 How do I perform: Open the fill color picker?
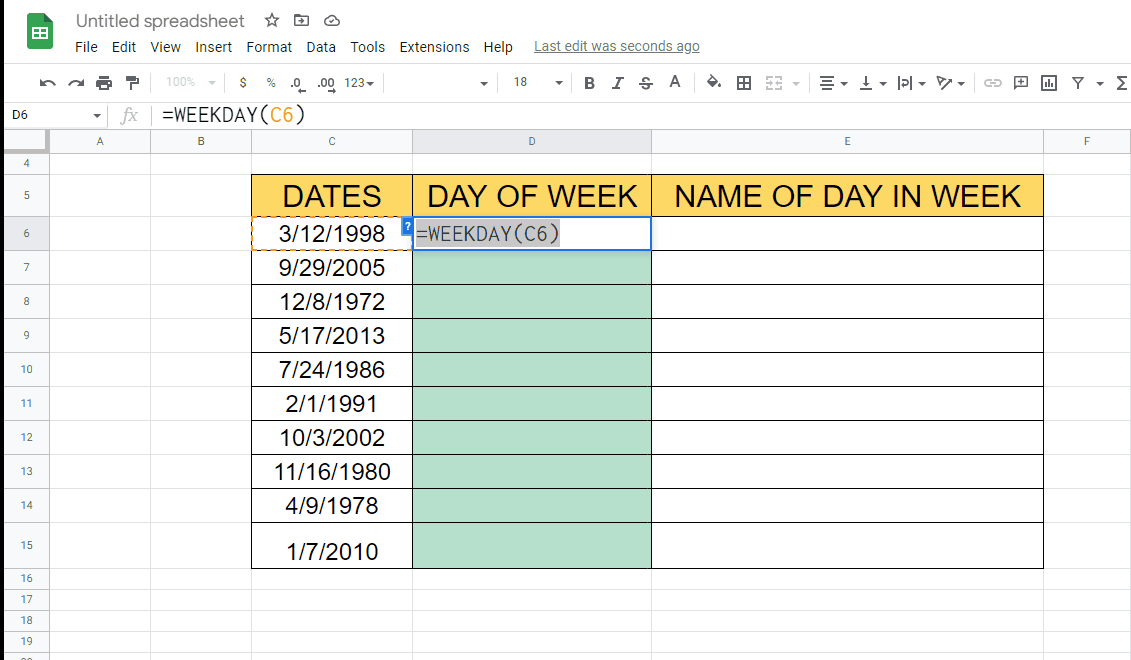pos(714,83)
